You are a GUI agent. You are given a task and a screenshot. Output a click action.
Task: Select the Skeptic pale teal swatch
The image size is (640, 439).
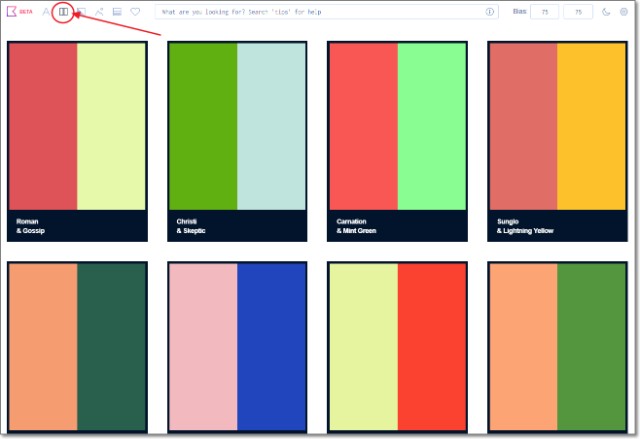272,127
